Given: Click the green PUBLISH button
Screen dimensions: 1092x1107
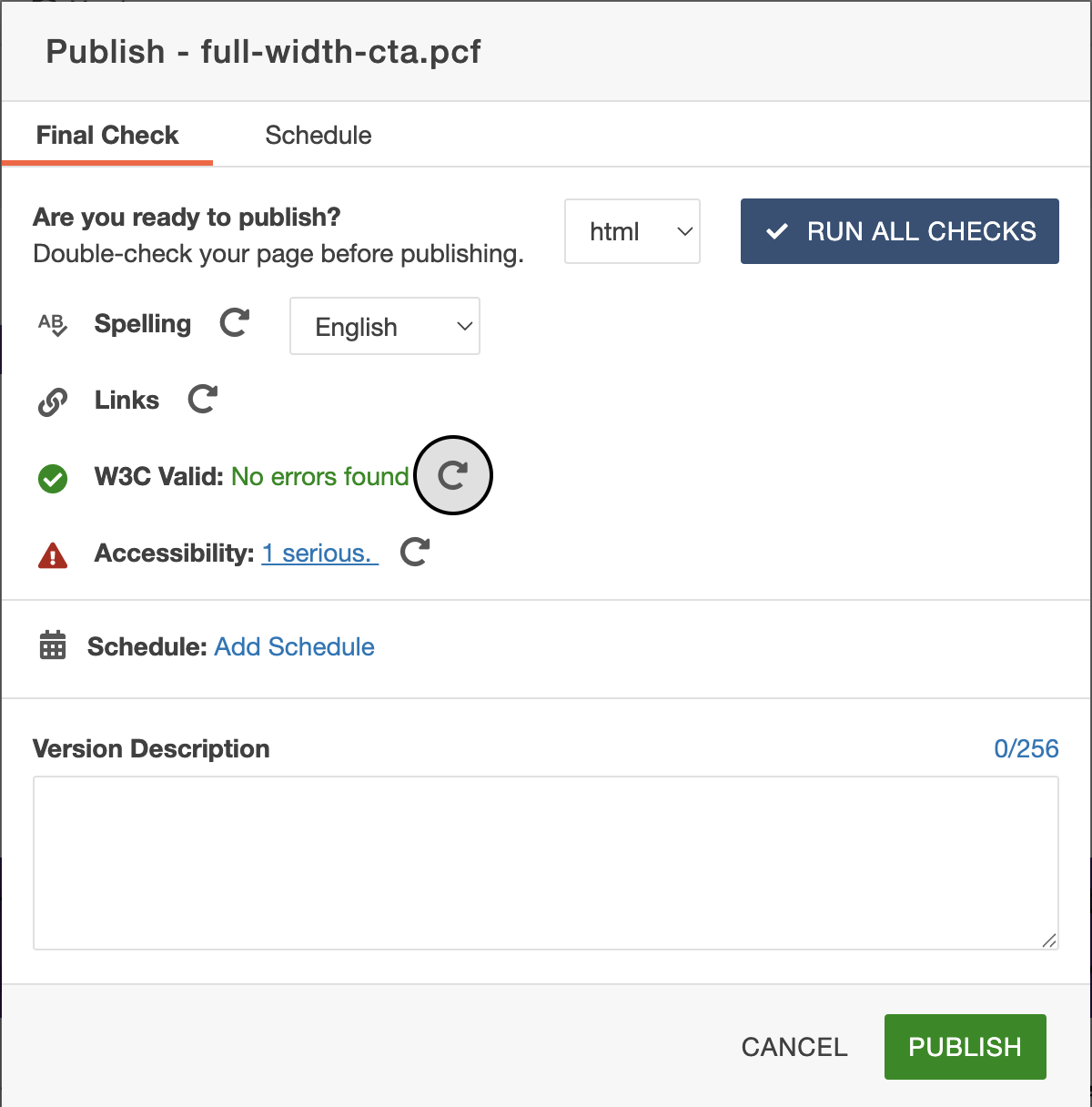Looking at the screenshot, I should (x=966, y=1047).
